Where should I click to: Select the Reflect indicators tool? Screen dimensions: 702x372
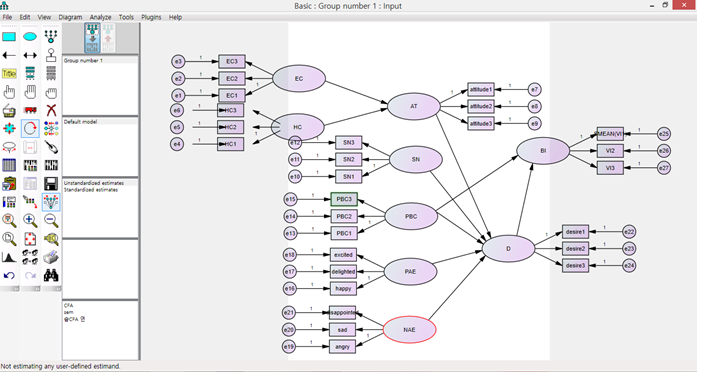click(x=51, y=128)
